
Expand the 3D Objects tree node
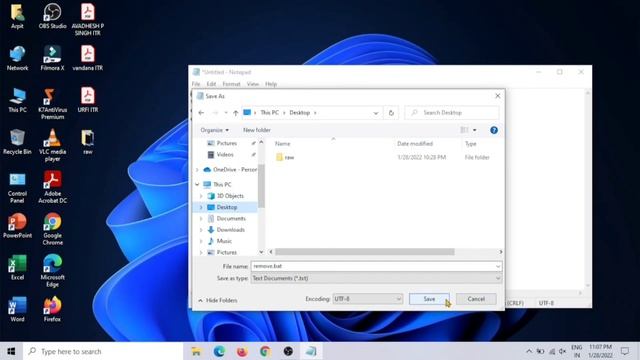(x=201, y=196)
